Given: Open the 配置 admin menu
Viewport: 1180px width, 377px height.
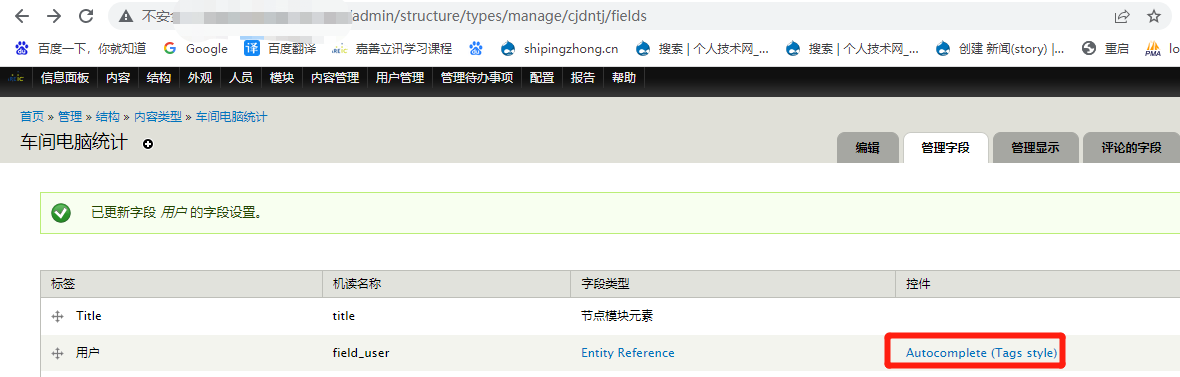Looking at the screenshot, I should (x=542, y=78).
